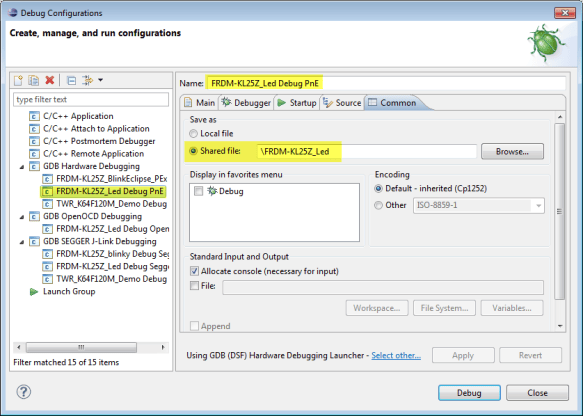This screenshot has width=583, height=416.
Task: Switch to the Debugger tab
Action: click(x=246, y=103)
